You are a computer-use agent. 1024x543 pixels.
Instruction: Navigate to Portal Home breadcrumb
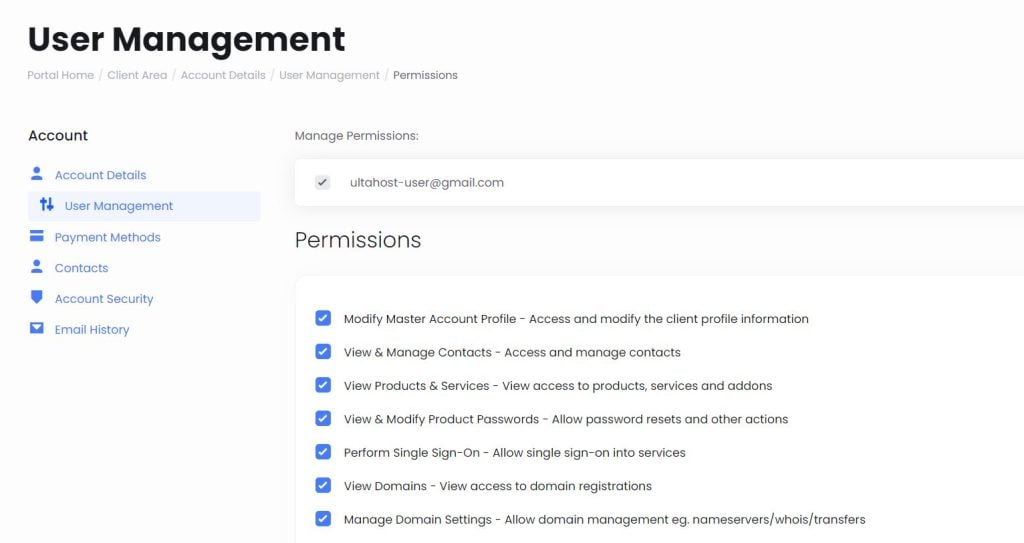(x=61, y=75)
